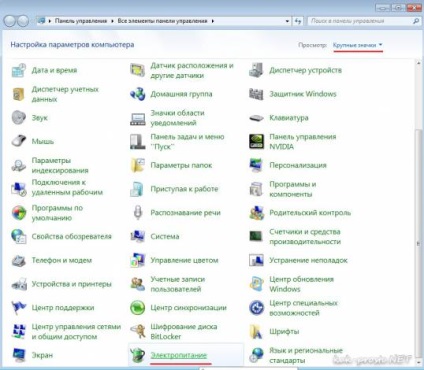Click the vertical scrollbar thumb

pos(418,243)
